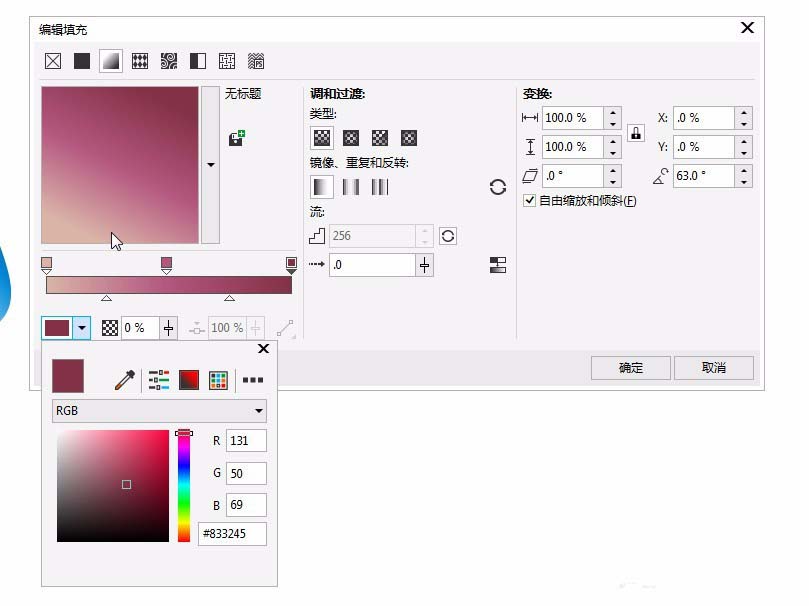Select the Uniform Fill icon
This screenshot has width=809, height=606.
82,61
